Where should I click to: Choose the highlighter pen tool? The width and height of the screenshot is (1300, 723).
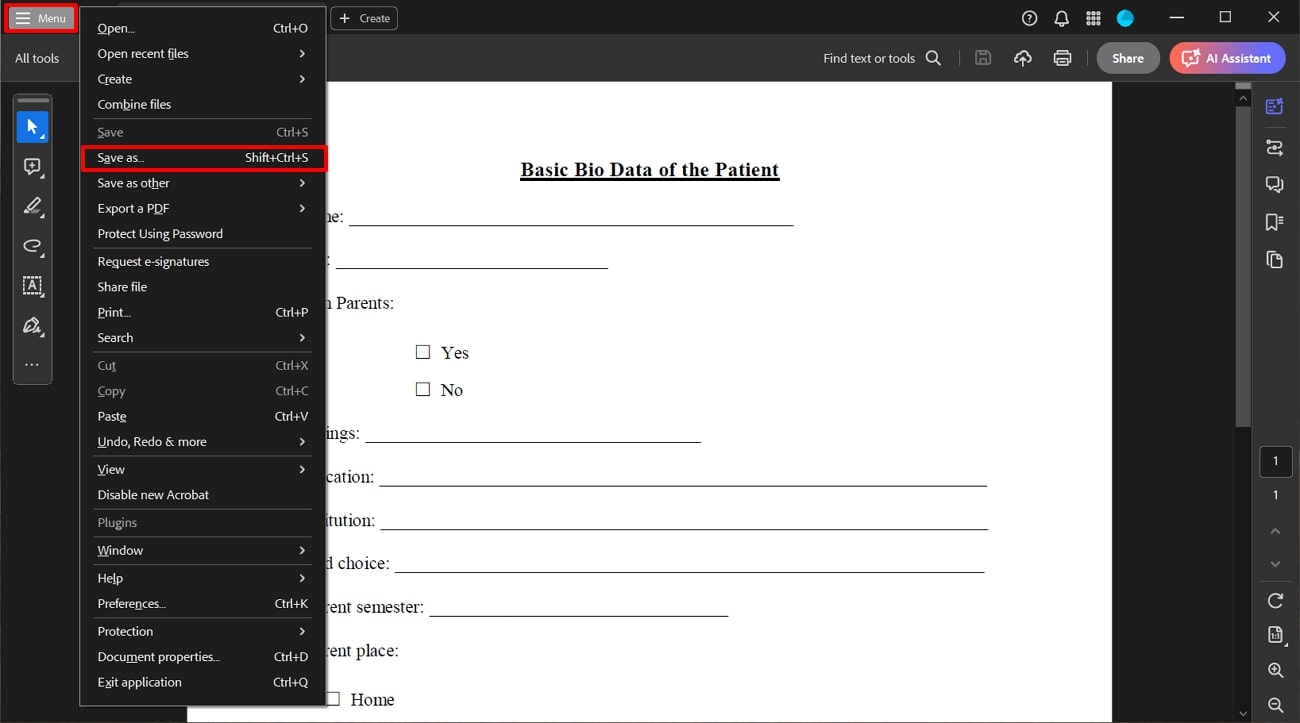32,207
